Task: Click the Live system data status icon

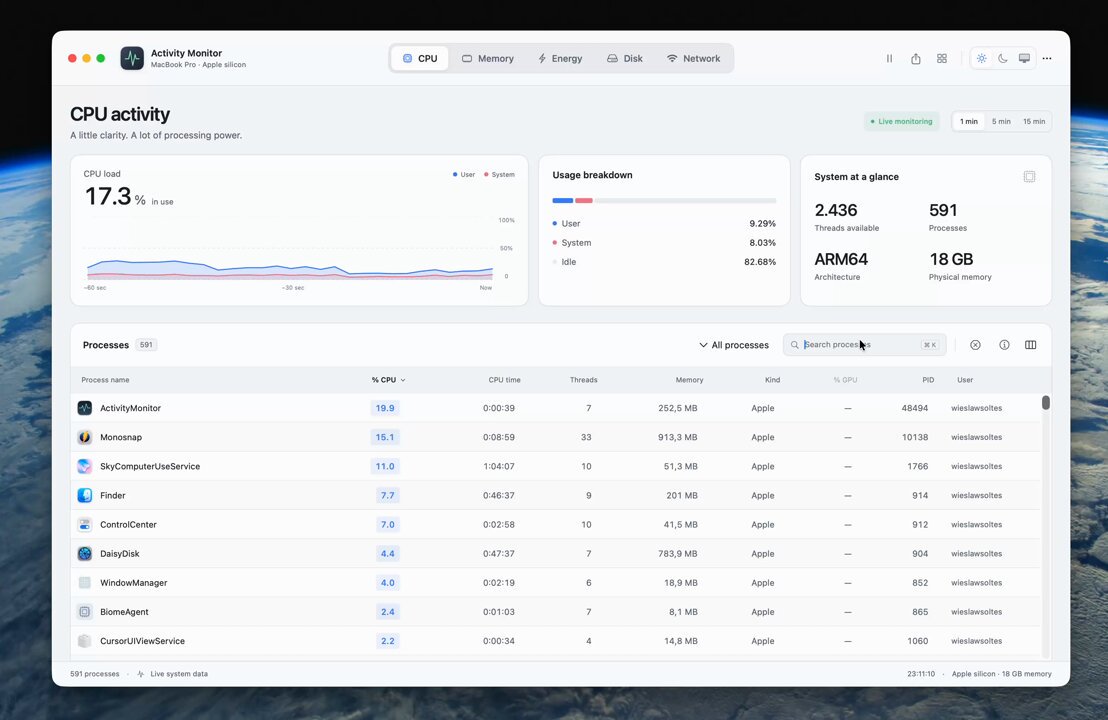Action: (x=141, y=674)
